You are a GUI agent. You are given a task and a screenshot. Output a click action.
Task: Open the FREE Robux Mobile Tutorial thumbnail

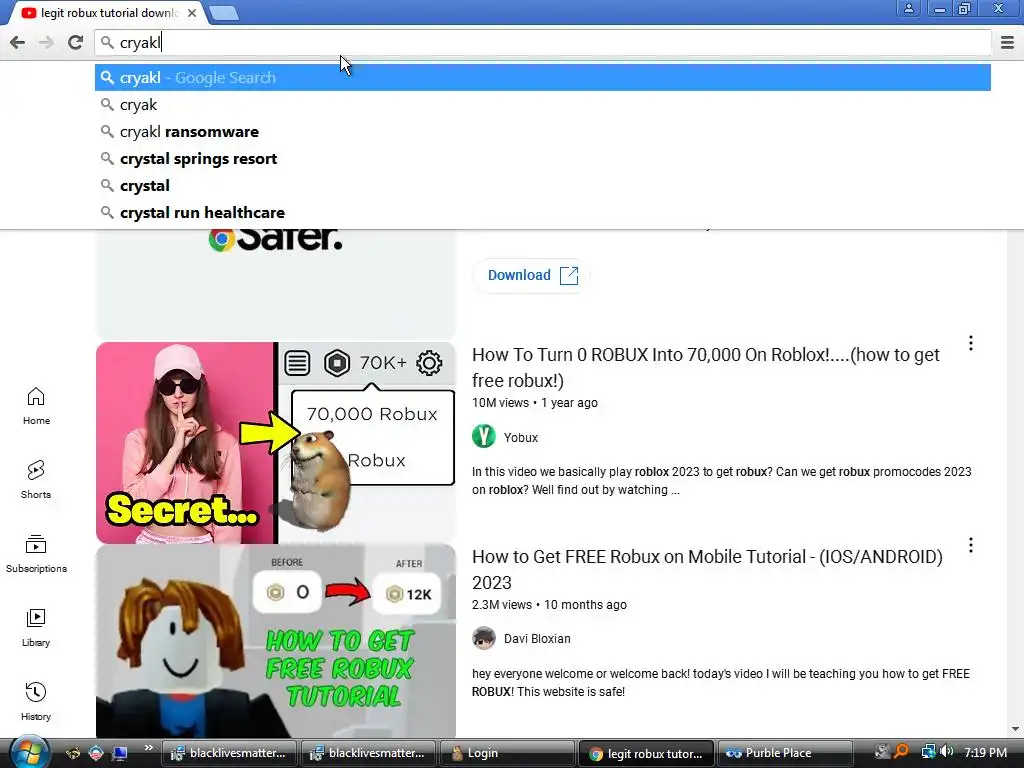(x=276, y=641)
